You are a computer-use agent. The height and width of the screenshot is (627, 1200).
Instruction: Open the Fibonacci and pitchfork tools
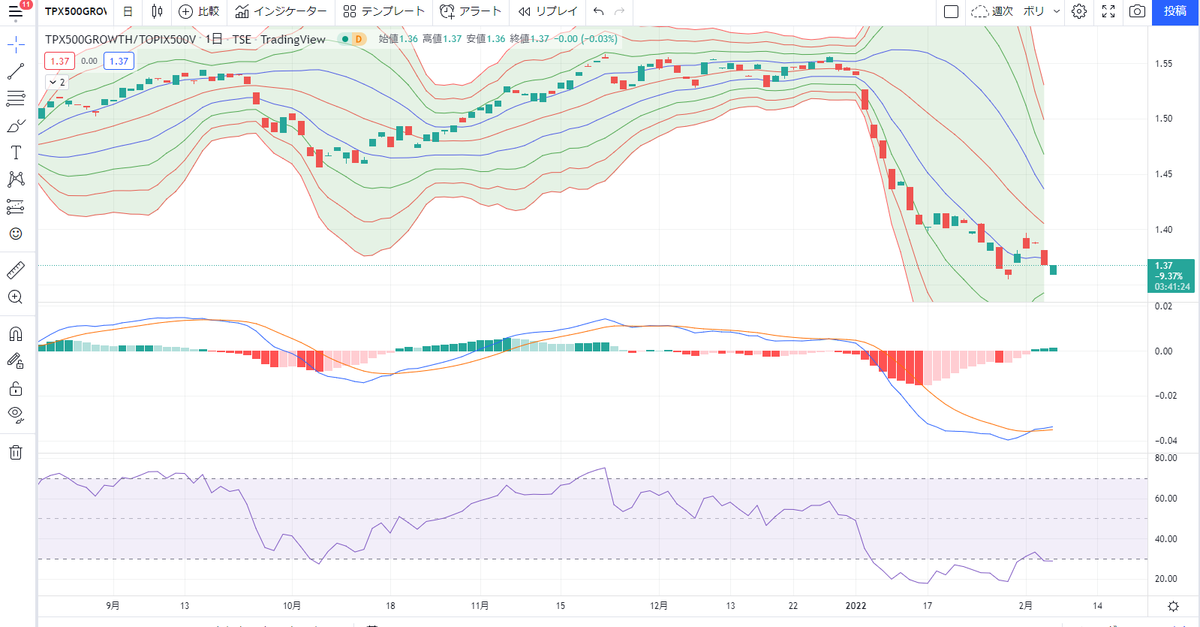tap(15, 98)
